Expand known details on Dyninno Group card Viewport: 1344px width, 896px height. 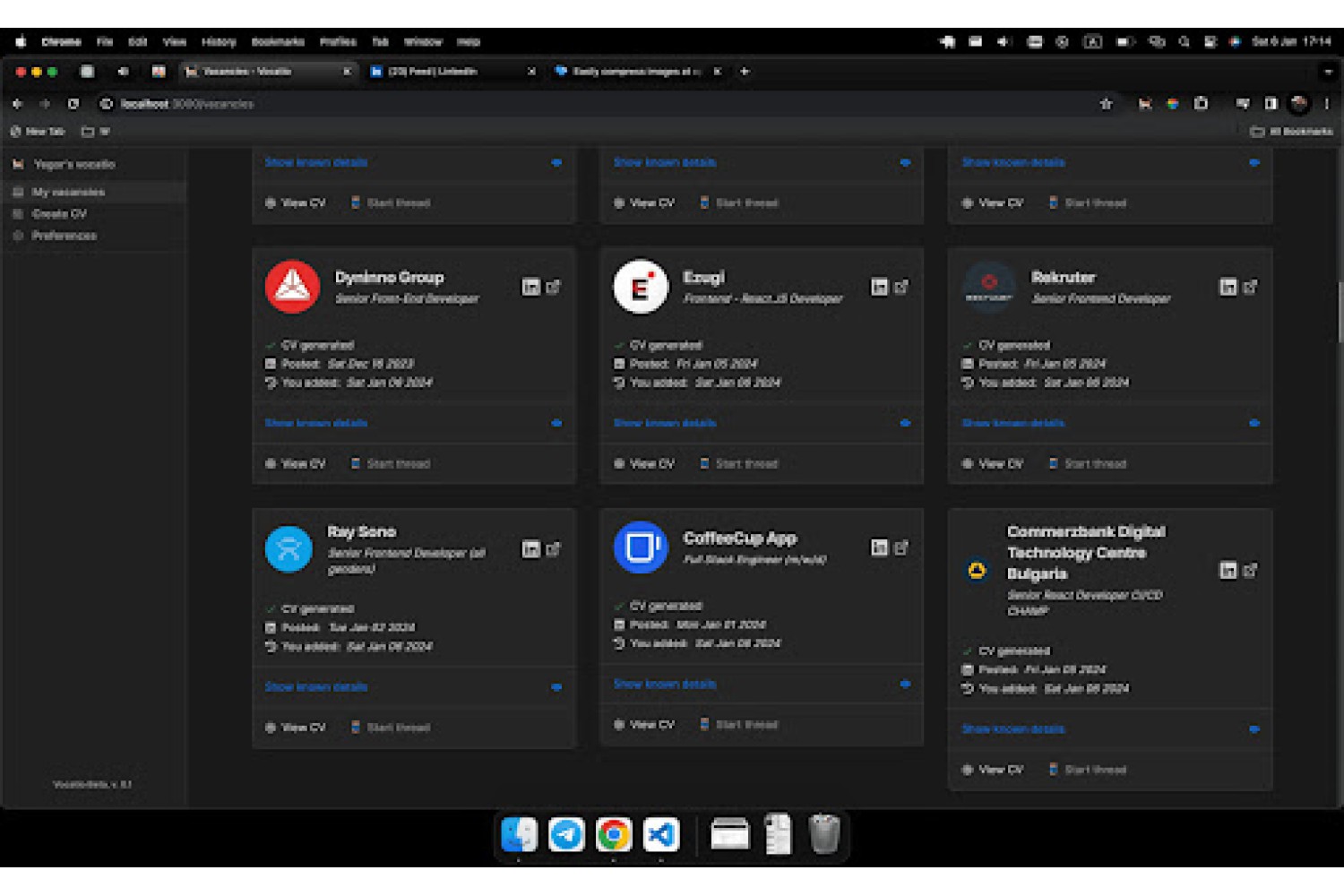tap(316, 423)
